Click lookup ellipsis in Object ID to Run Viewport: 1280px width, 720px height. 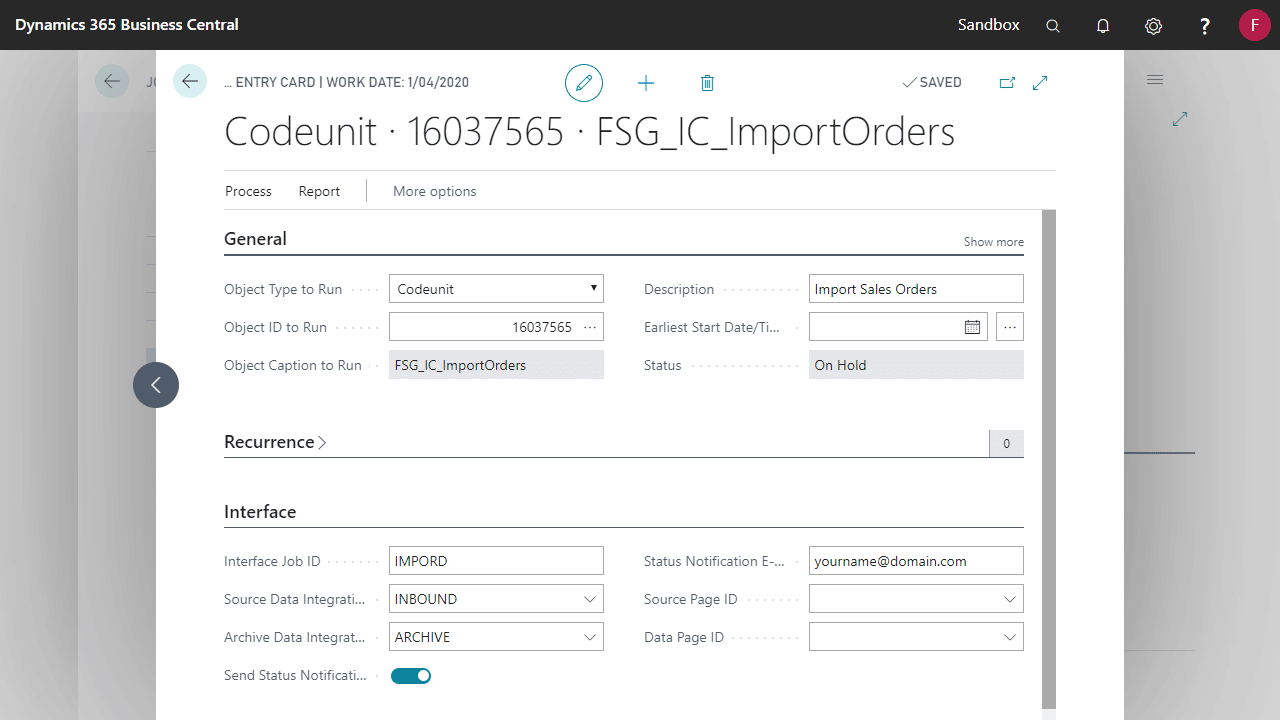click(590, 327)
